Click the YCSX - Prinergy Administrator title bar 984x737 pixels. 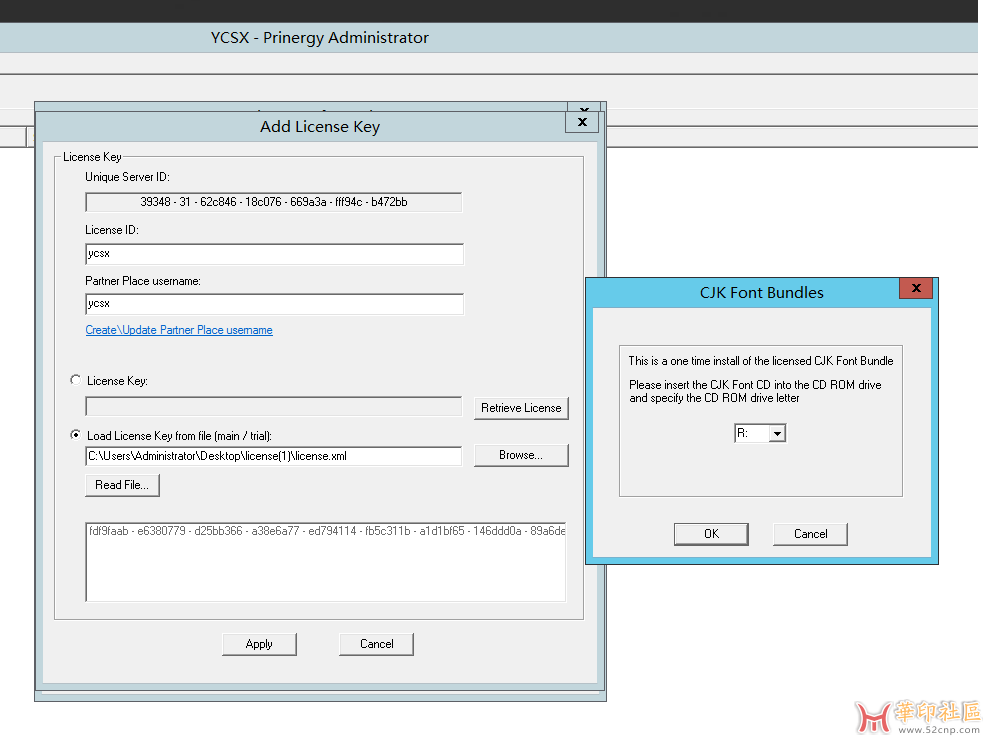point(489,38)
